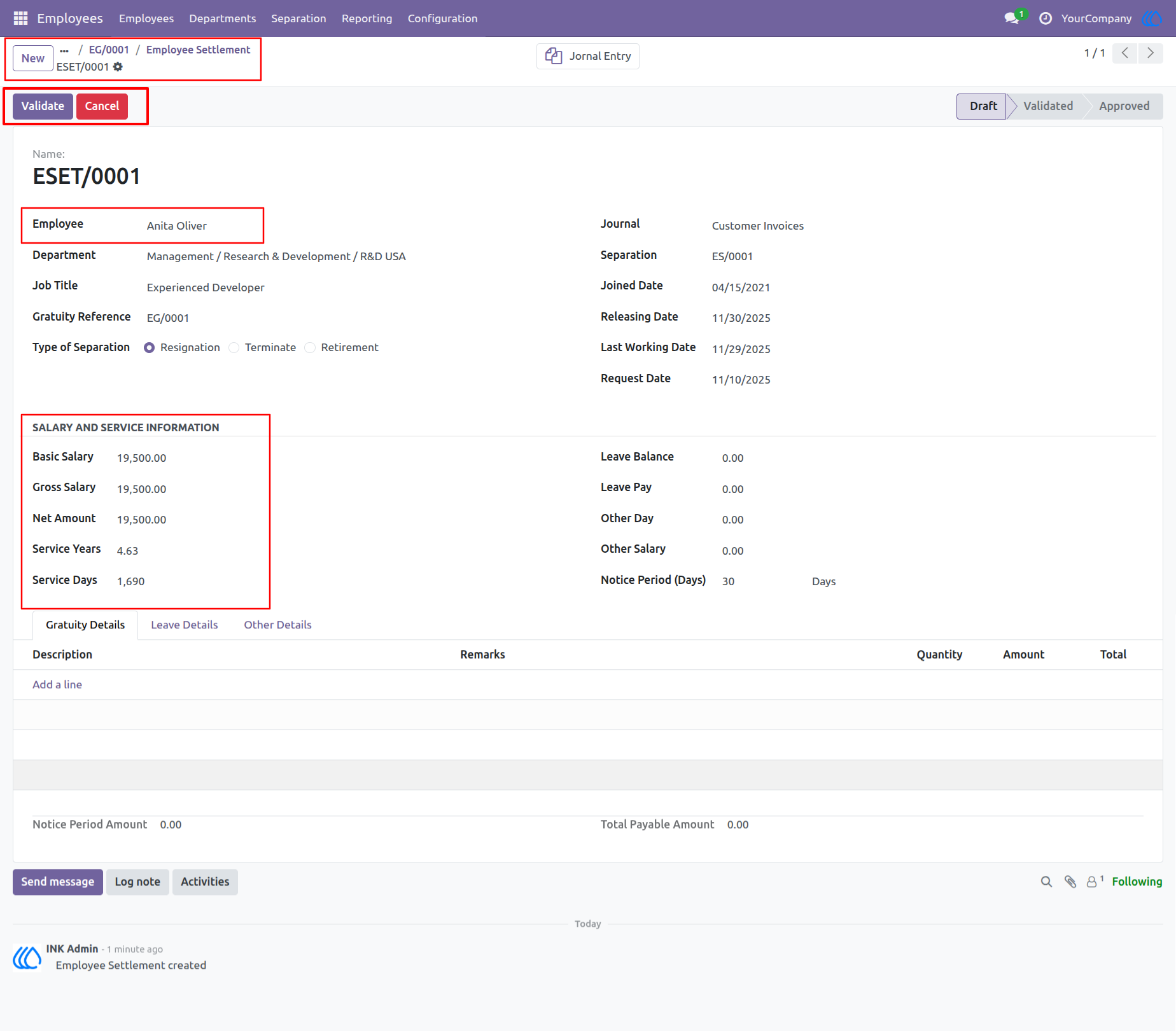The width and height of the screenshot is (1176, 1033).
Task: Click INK Admin avatar in chatter
Action: click(27, 957)
